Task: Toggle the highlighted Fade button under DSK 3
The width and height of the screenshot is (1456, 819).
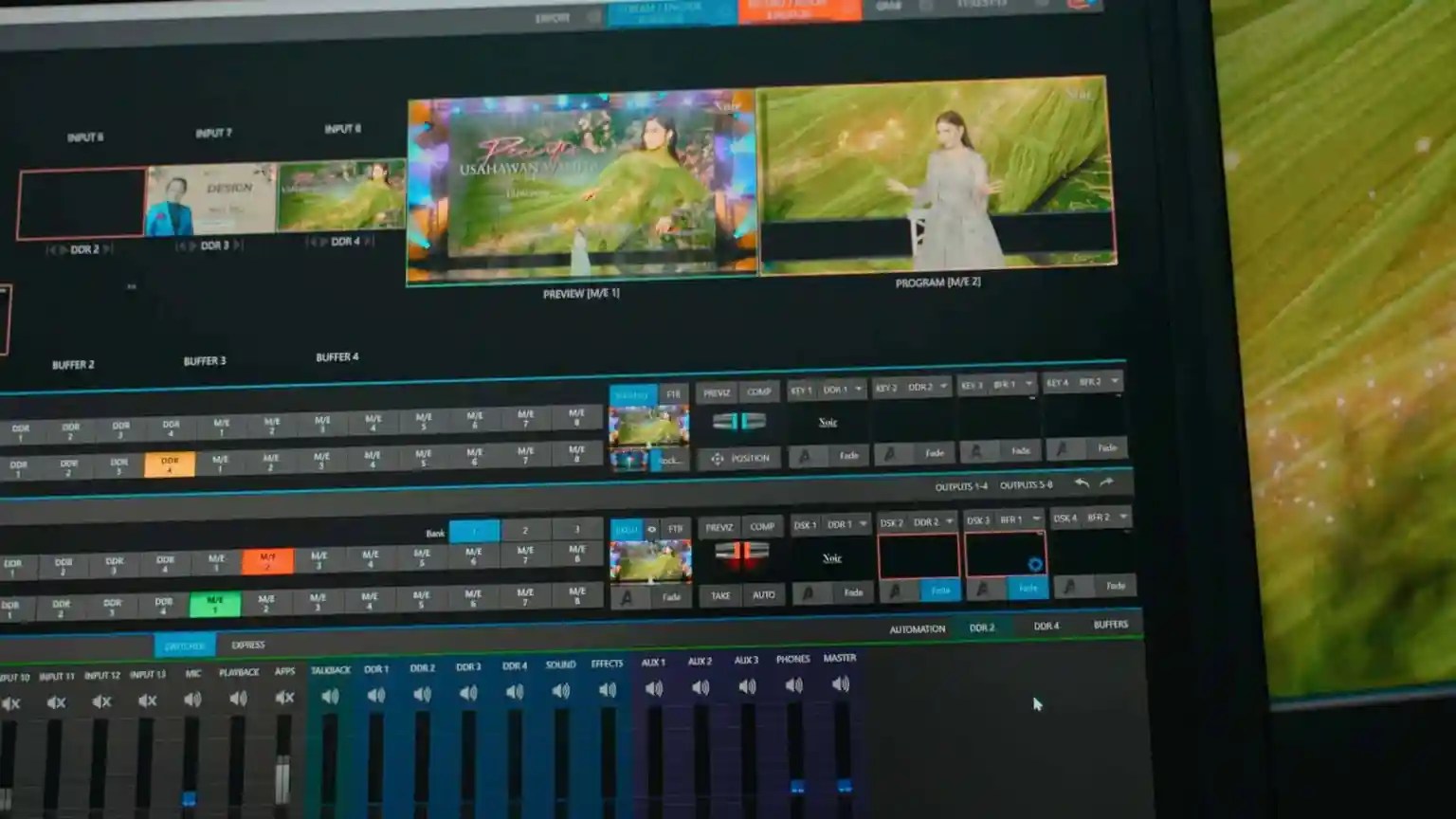Action: click(x=1028, y=589)
